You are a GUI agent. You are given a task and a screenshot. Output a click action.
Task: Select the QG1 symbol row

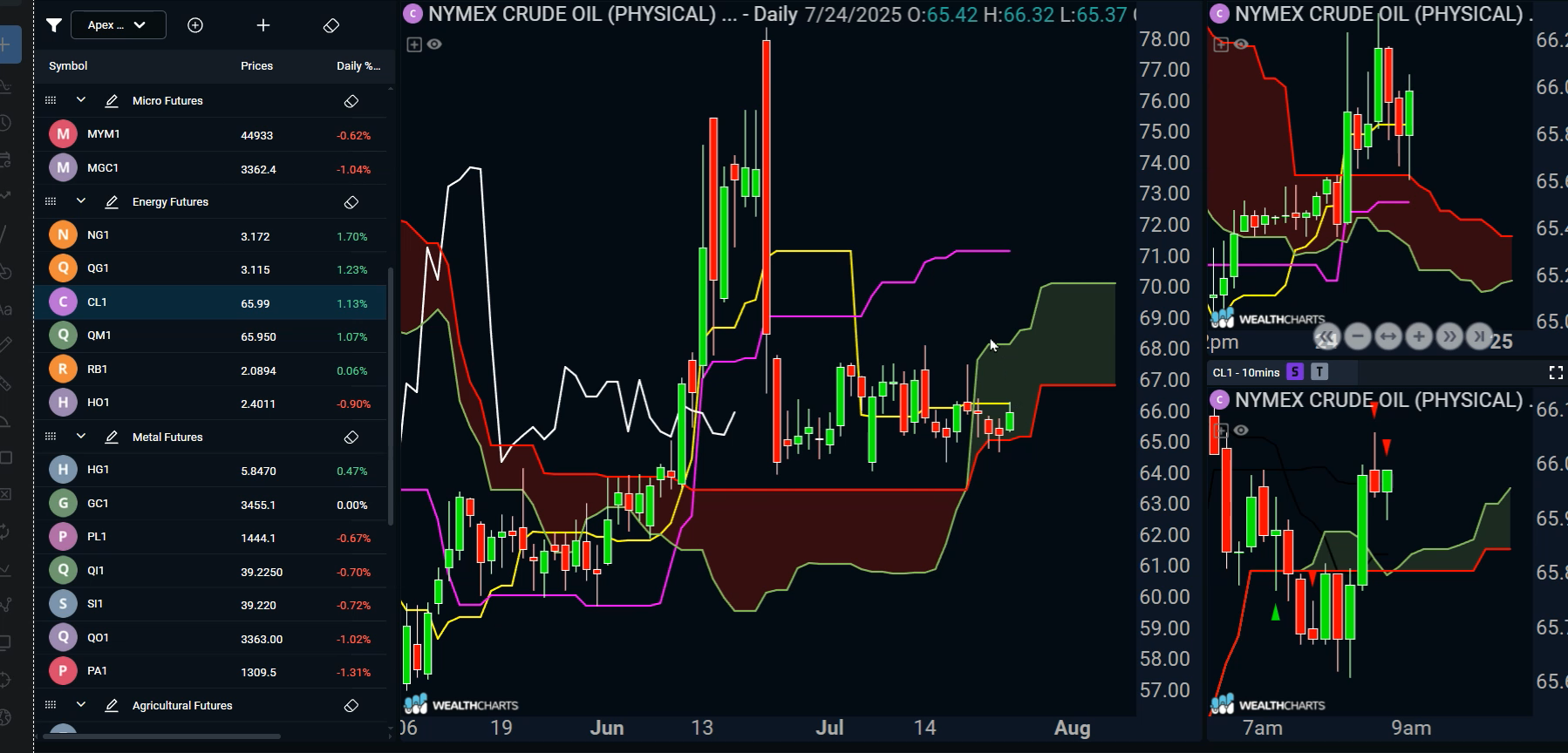(211, 268)
